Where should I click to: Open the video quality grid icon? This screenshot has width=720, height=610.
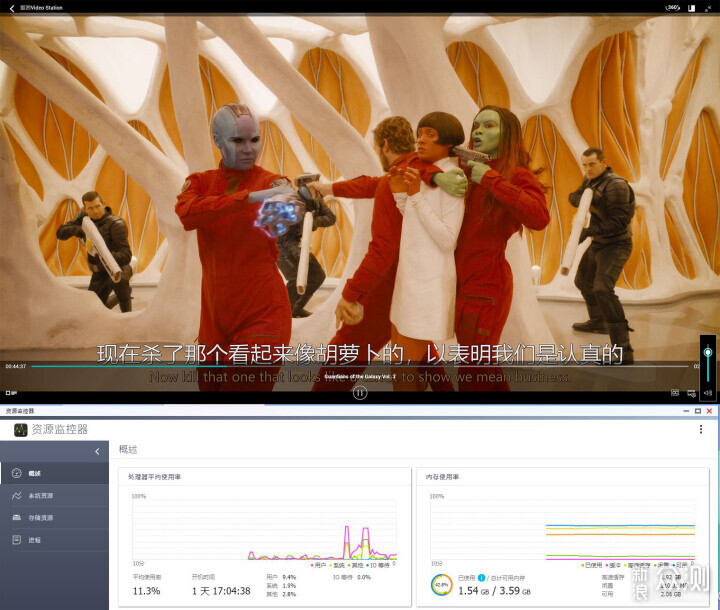pyautogui.click(x=675, y=393)
